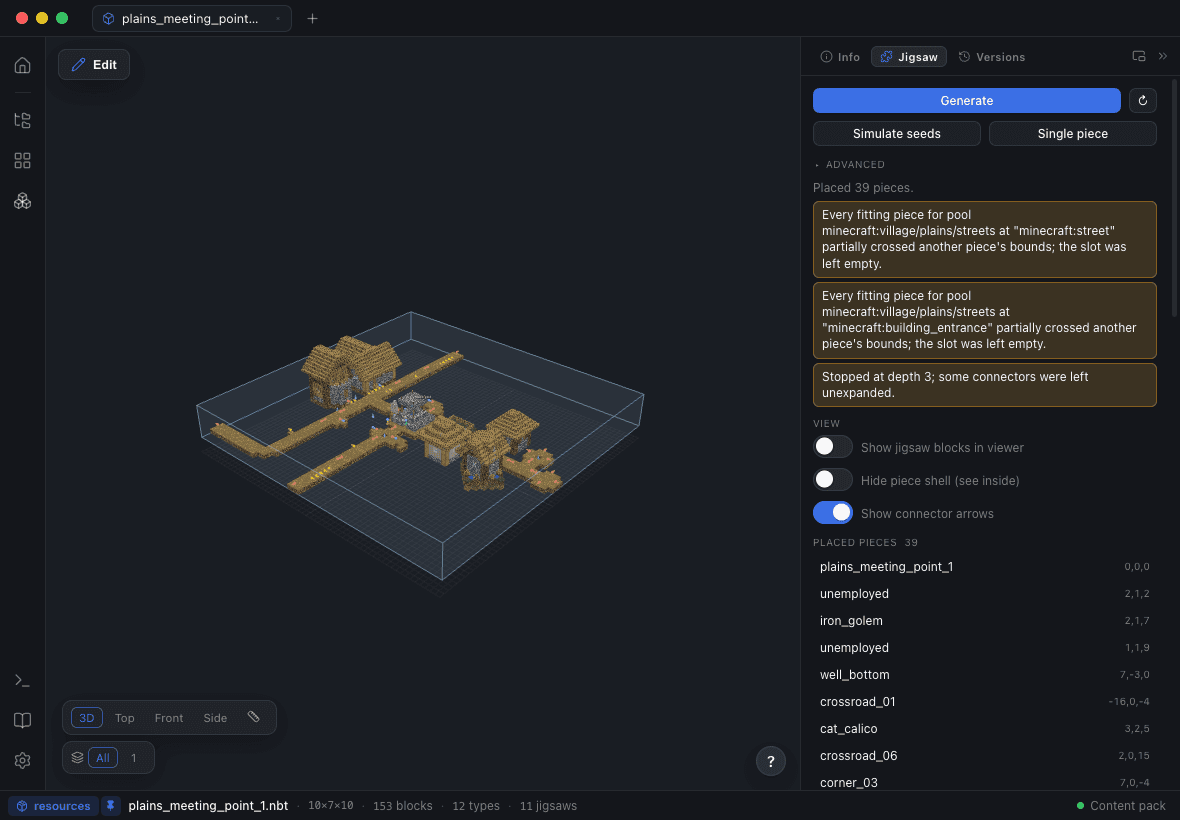Click Content pack status indicator

click(1121, 806)
